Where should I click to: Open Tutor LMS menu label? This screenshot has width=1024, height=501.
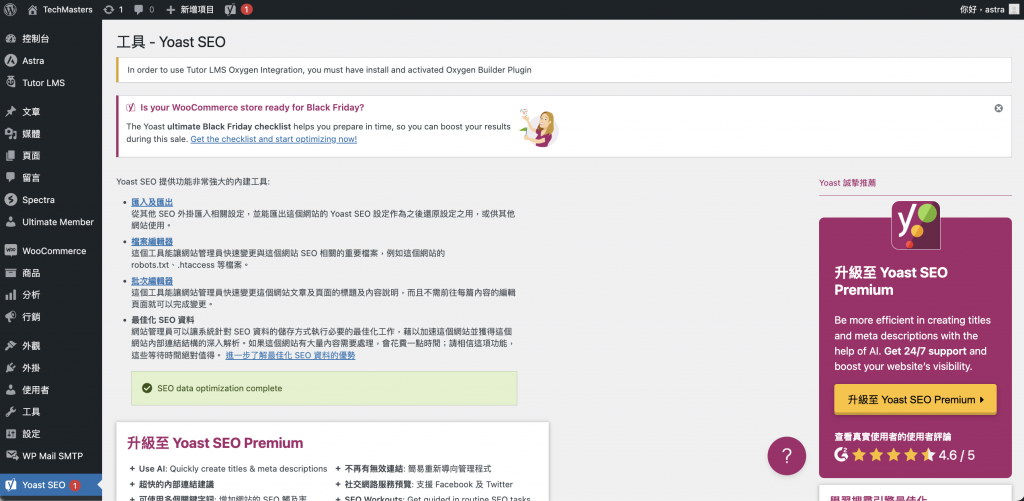pyautogui.click(x=44, y=83)
